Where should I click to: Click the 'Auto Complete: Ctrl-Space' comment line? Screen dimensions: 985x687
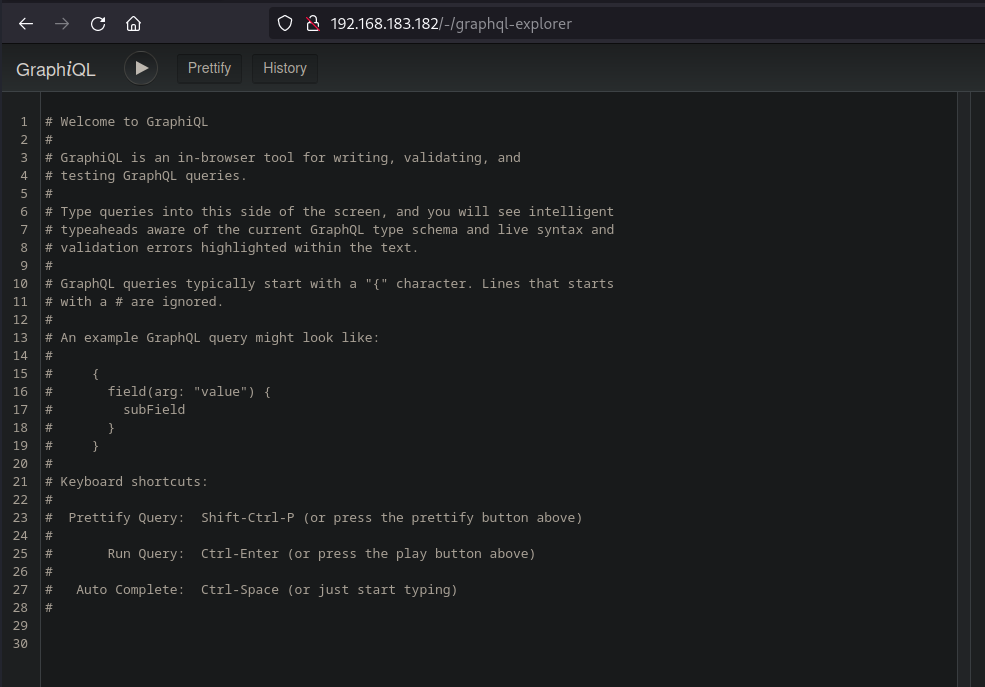(266, 590)
